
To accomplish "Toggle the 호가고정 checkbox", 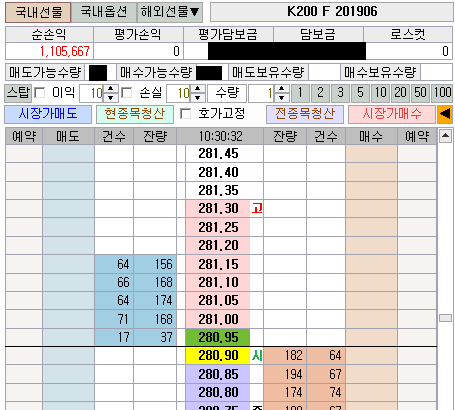I will tap(185, 114).
